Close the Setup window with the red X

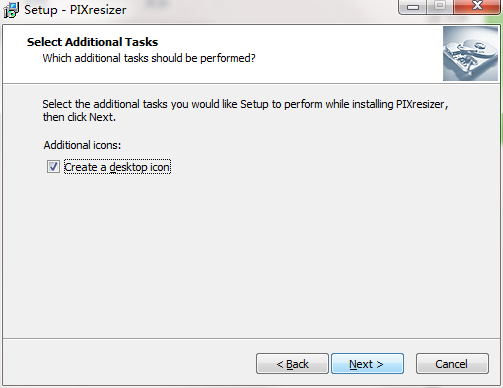point(477,6)
